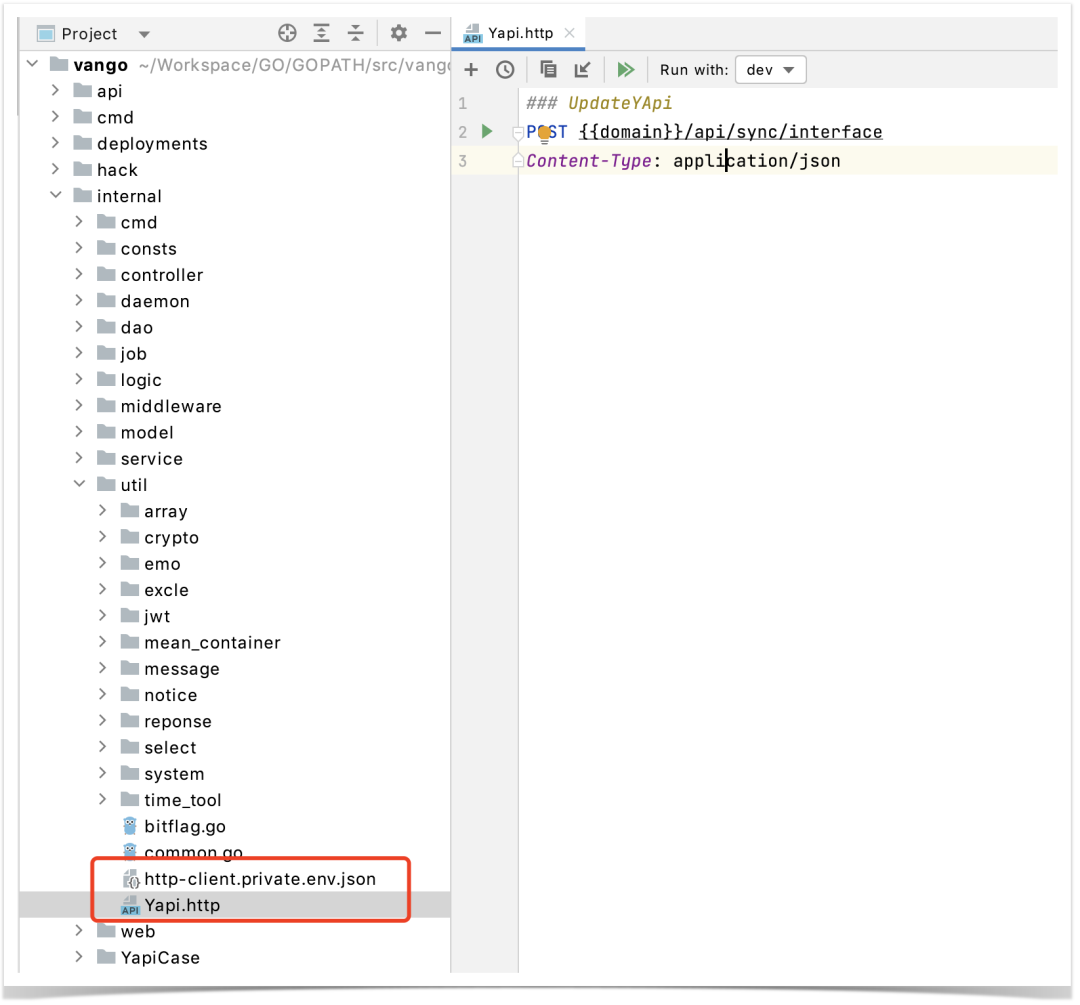
Task: Click the yellow intention bulb on line 2
Action: [544, 134]
